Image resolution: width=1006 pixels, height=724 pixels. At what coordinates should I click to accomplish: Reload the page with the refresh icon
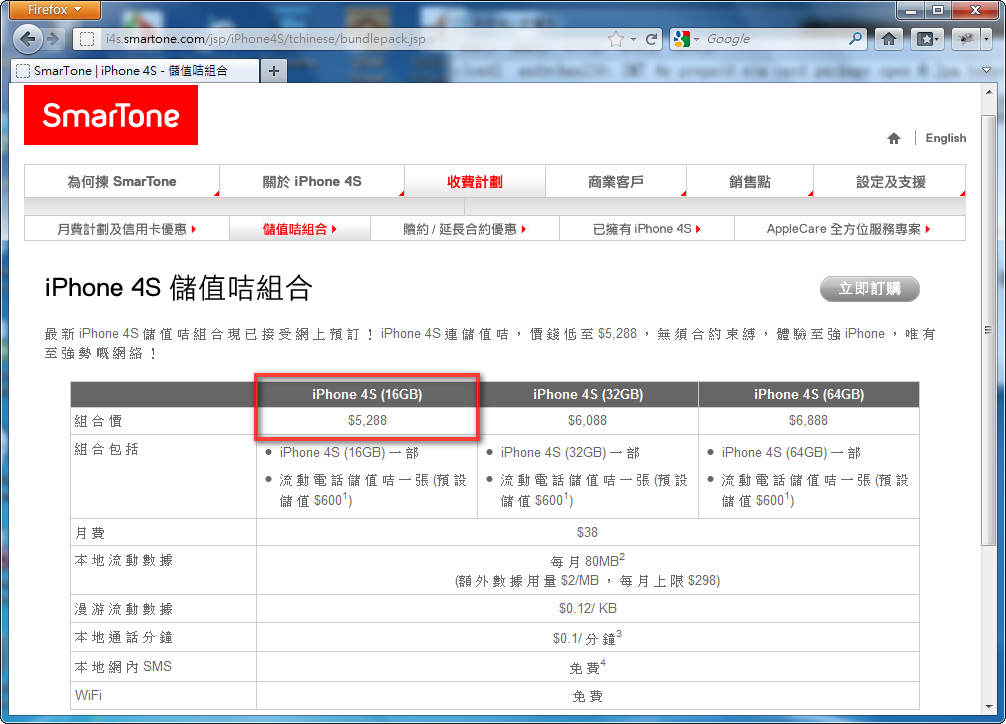click(651, 39)
